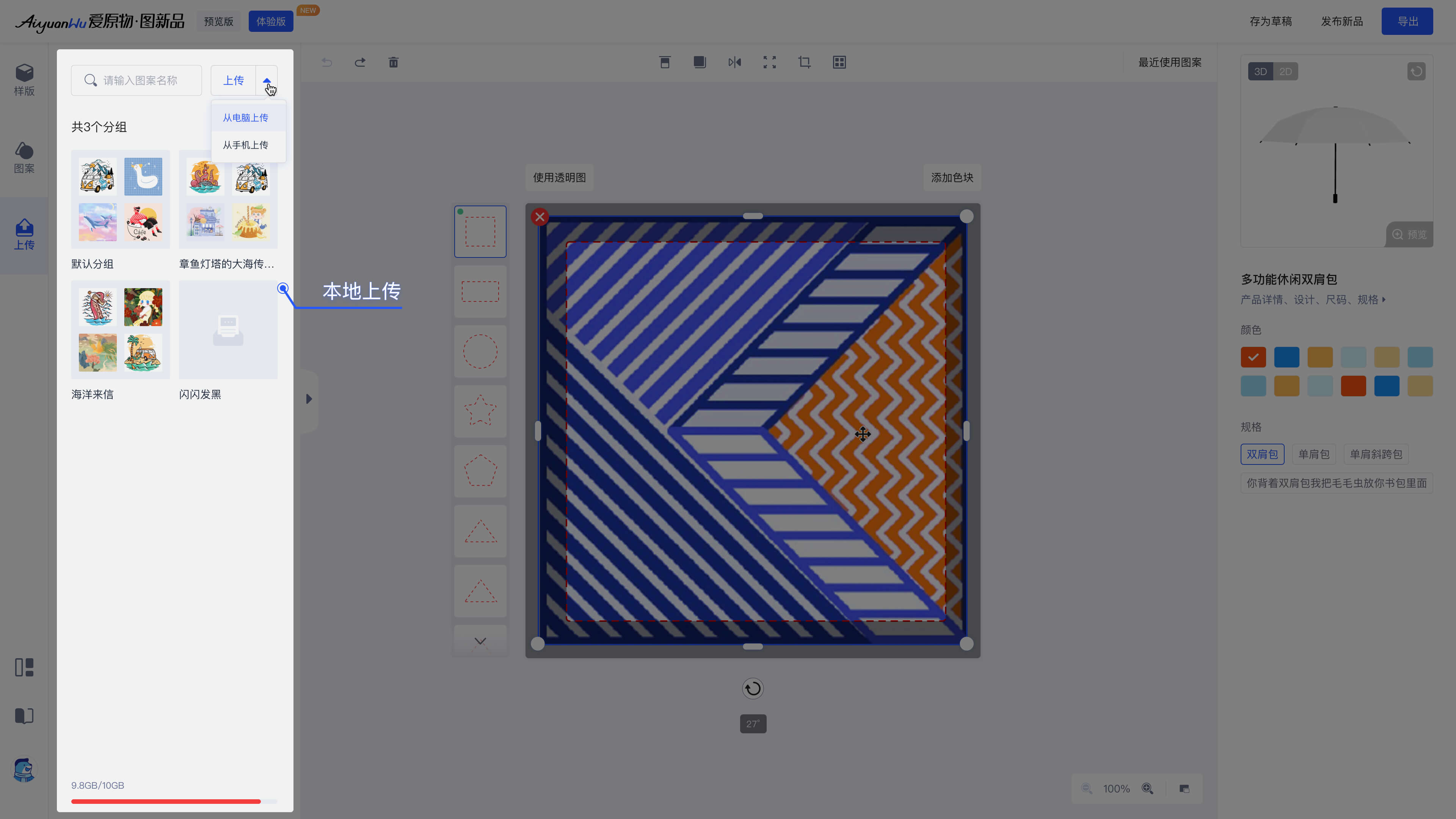The image size is (1456, 819).
Task: Click the fullscreen fit icon
Action: click(x=769, y=62)
